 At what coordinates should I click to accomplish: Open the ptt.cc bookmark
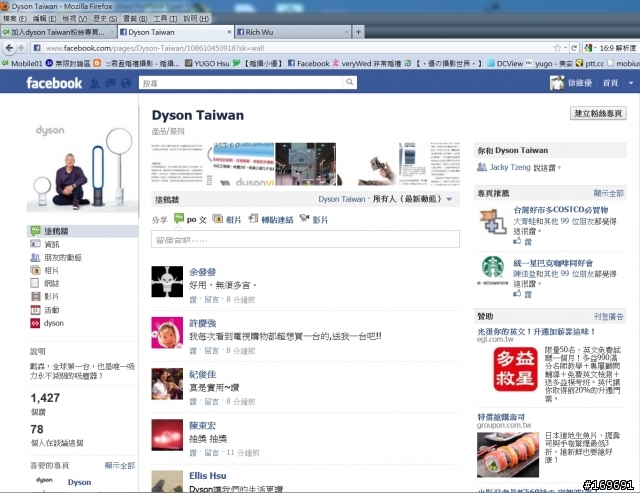pos(590,63)
